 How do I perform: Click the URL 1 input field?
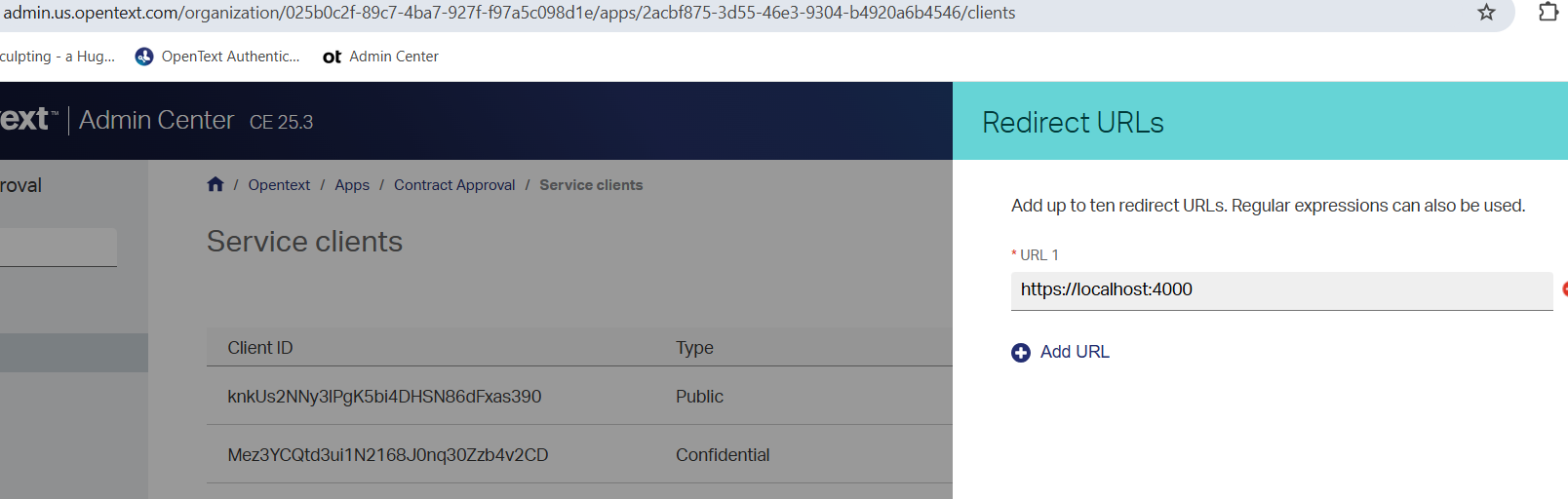tap(1281, 290)
